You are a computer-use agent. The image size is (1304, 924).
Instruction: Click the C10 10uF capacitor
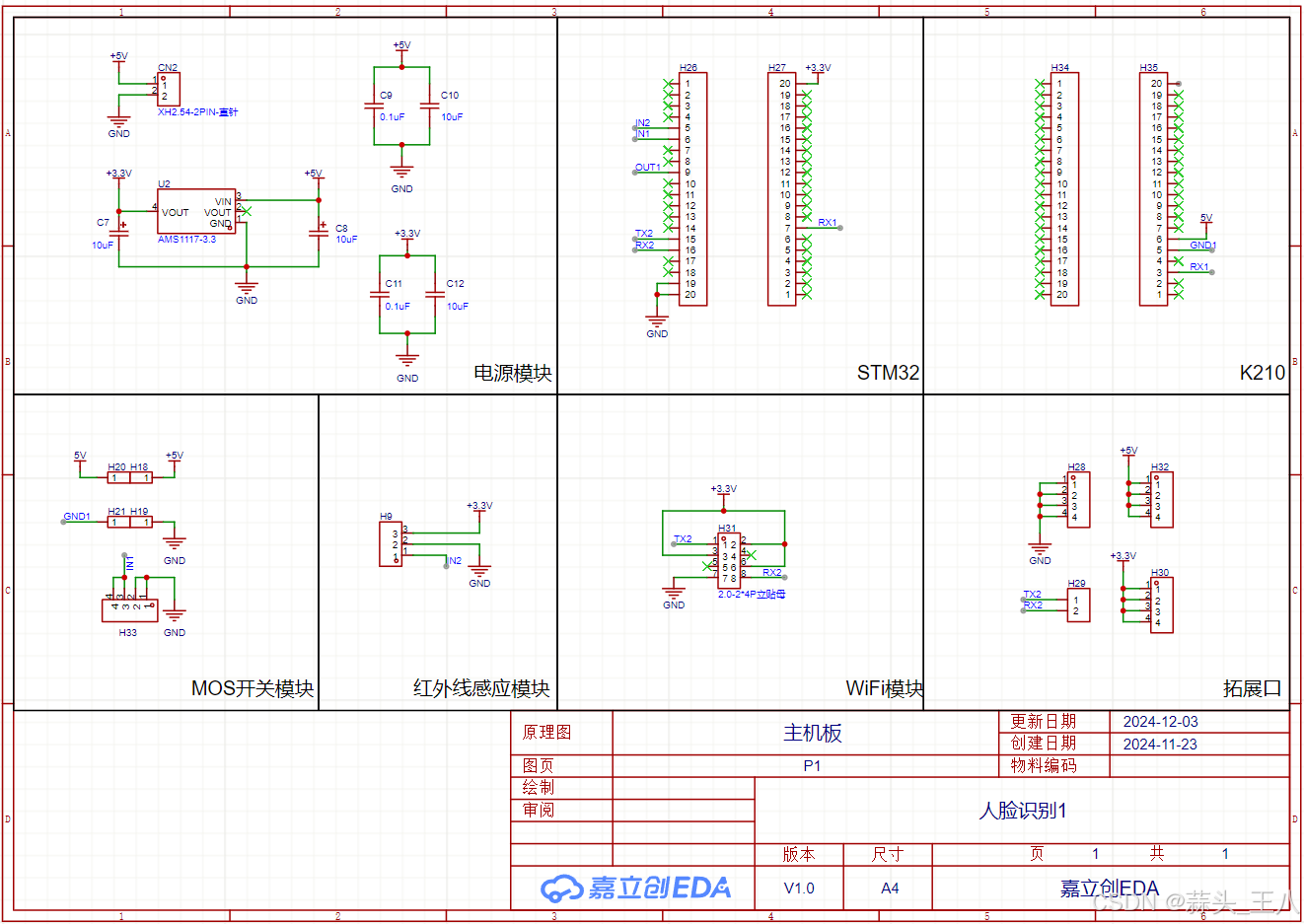pyautogui.click(x=429, y=106)
